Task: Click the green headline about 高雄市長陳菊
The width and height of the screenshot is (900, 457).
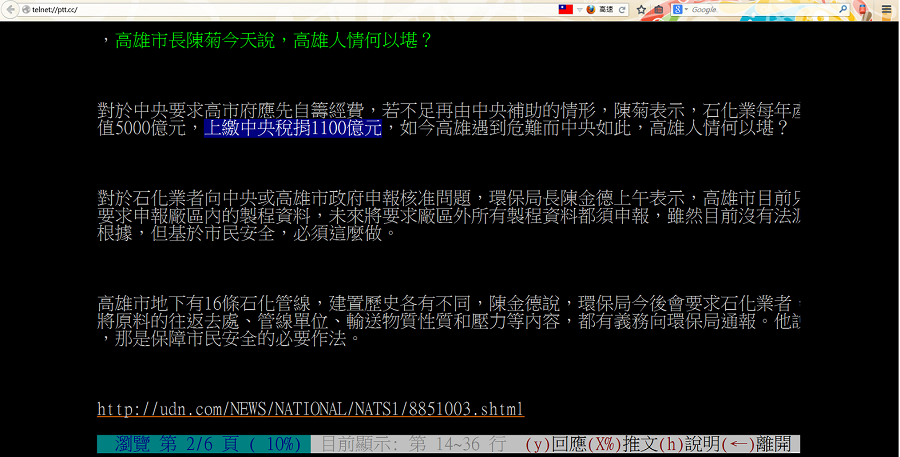Action: coord(274,40)
